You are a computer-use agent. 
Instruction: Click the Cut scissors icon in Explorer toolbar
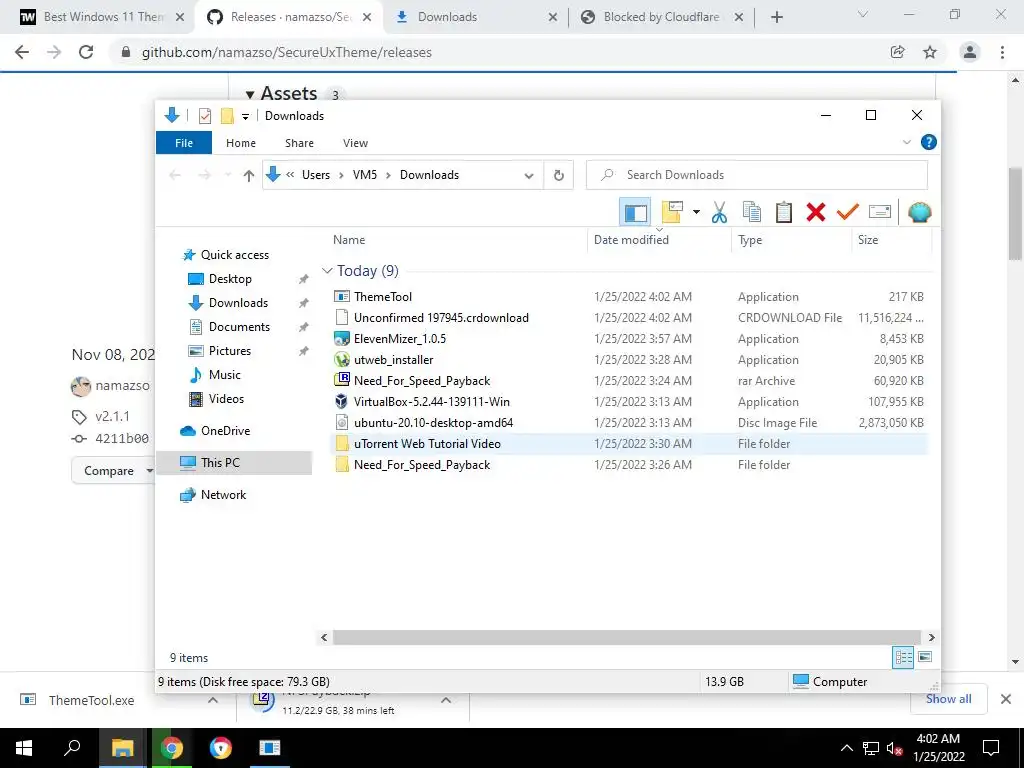[x=719, y=212]
